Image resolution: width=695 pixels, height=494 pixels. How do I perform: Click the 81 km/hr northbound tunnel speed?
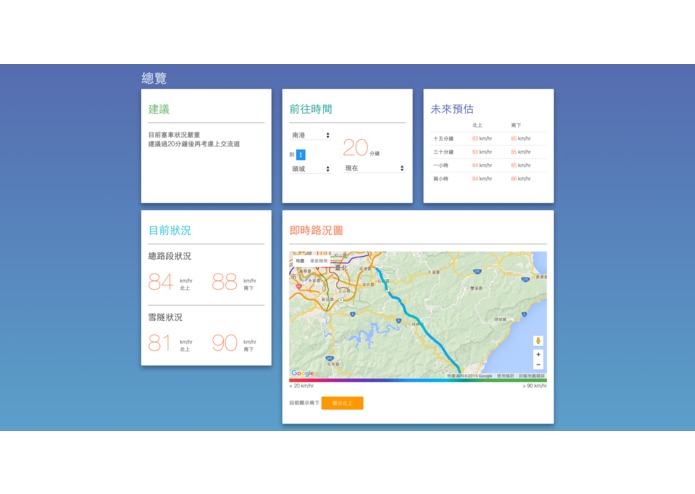[x=171, y=343]
